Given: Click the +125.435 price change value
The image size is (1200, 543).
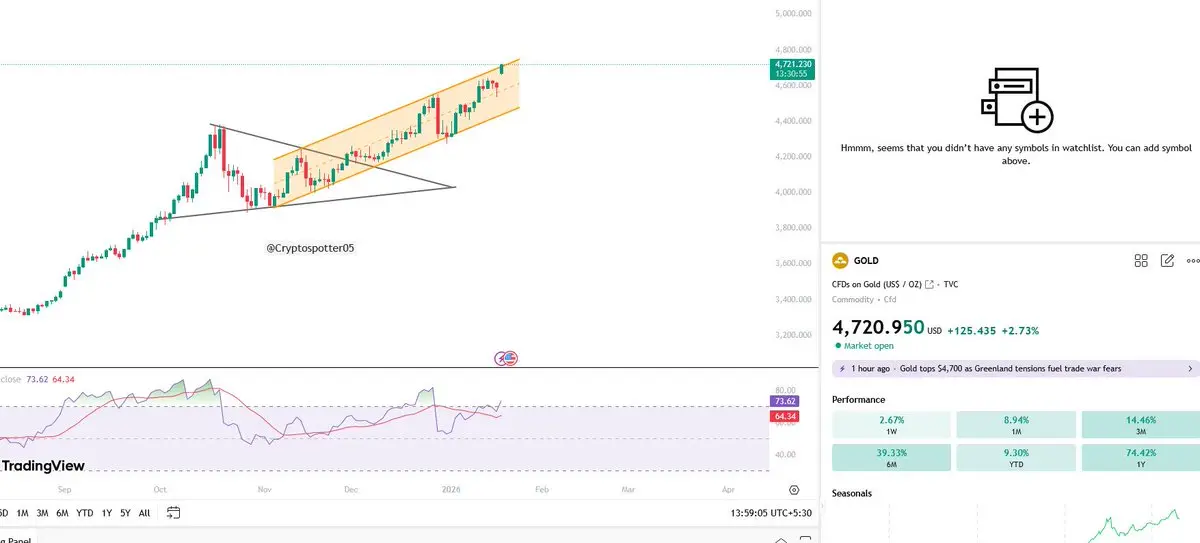Looking at the screenshot, I should point(972,330).
